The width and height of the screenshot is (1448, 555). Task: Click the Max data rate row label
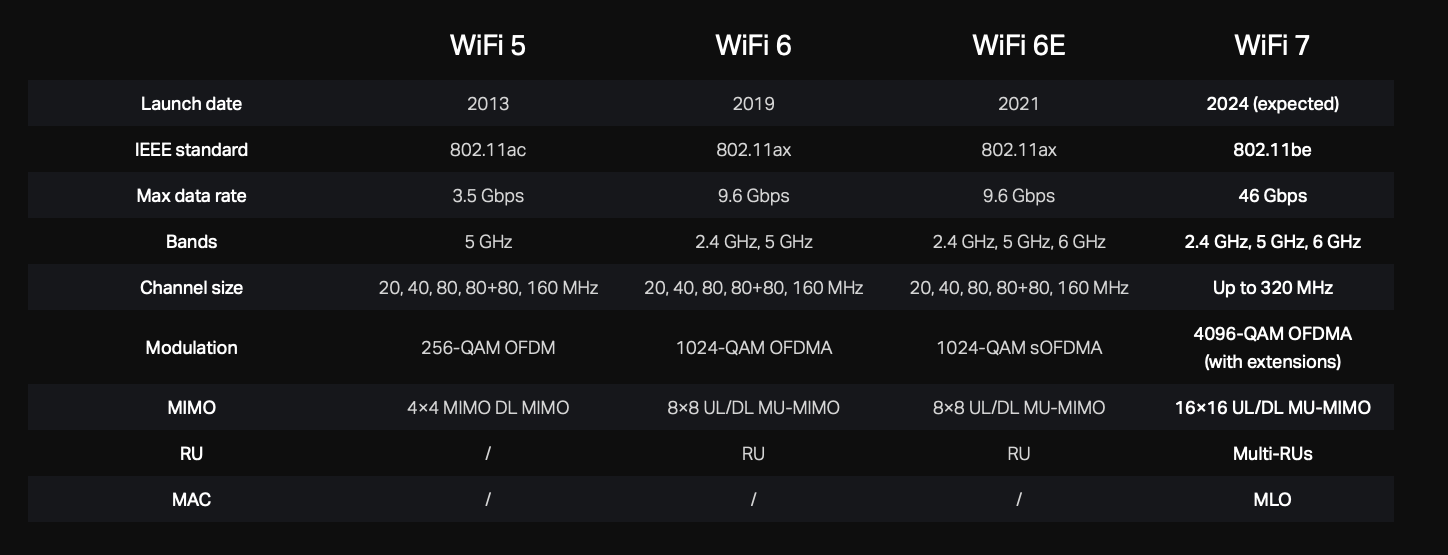tap(191, 196)
